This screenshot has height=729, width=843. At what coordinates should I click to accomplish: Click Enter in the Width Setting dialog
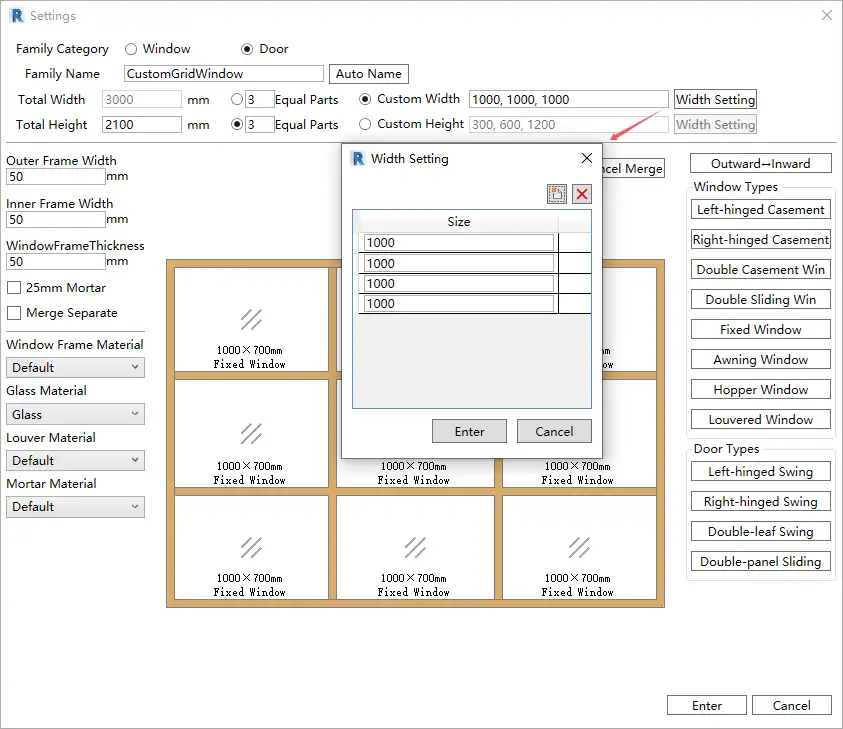point(469,431)
